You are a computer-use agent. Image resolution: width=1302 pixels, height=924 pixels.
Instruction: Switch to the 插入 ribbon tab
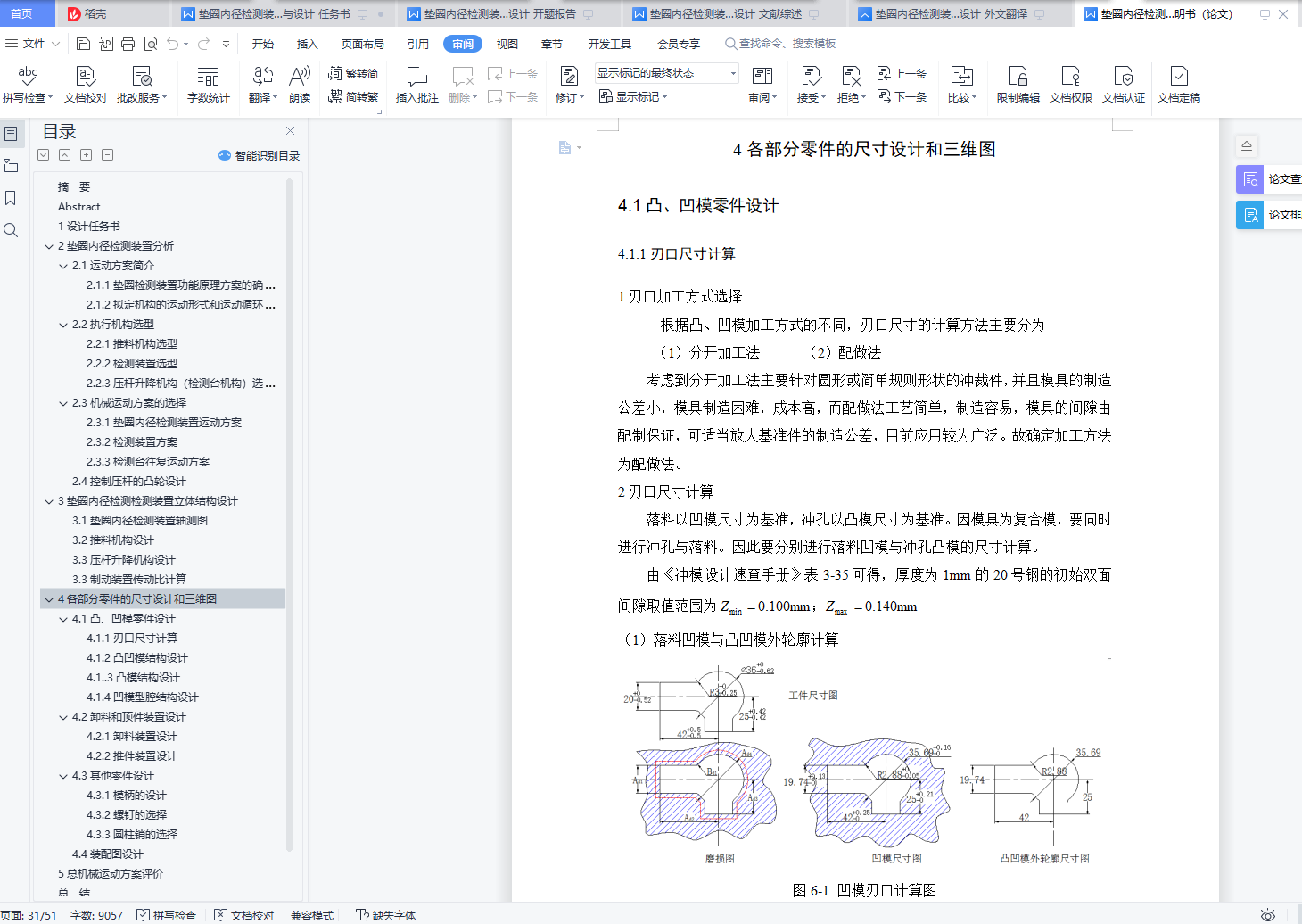coord(308,44)
